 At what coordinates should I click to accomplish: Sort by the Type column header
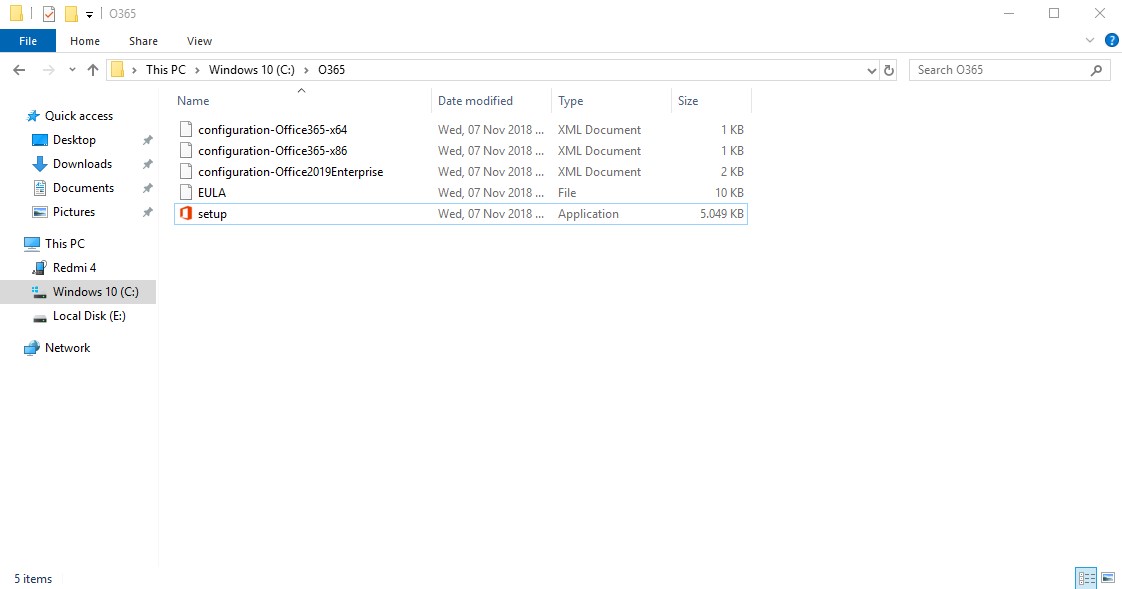[611, 101]
